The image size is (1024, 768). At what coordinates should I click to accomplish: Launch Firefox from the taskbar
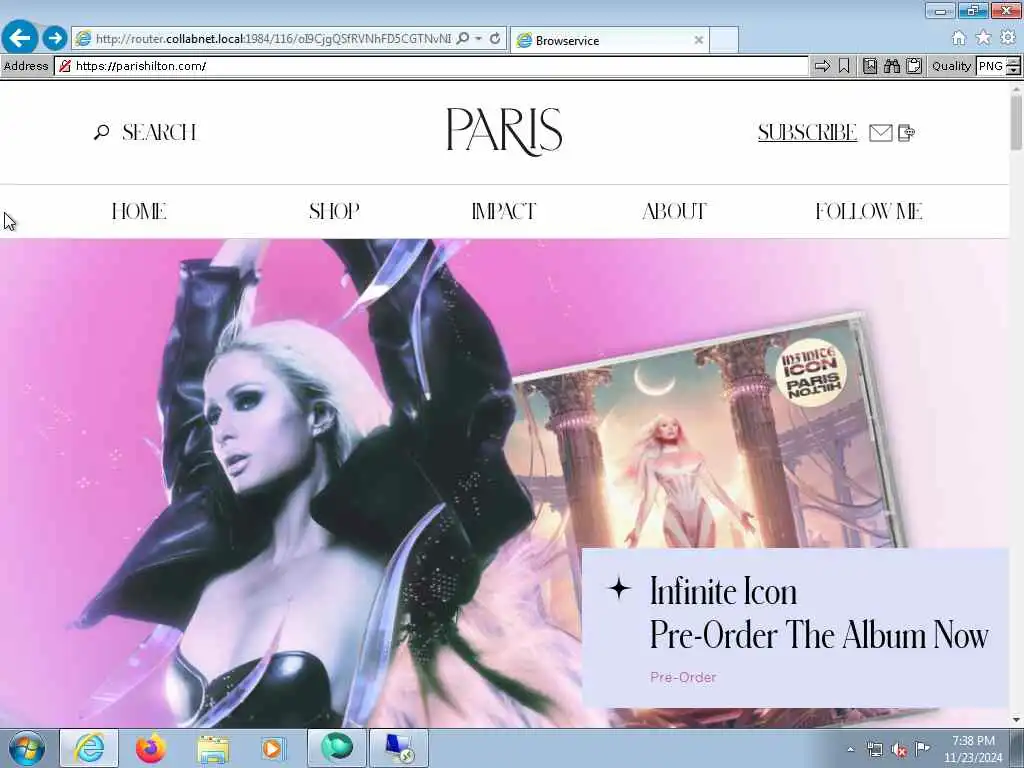(x=151, y=748)
